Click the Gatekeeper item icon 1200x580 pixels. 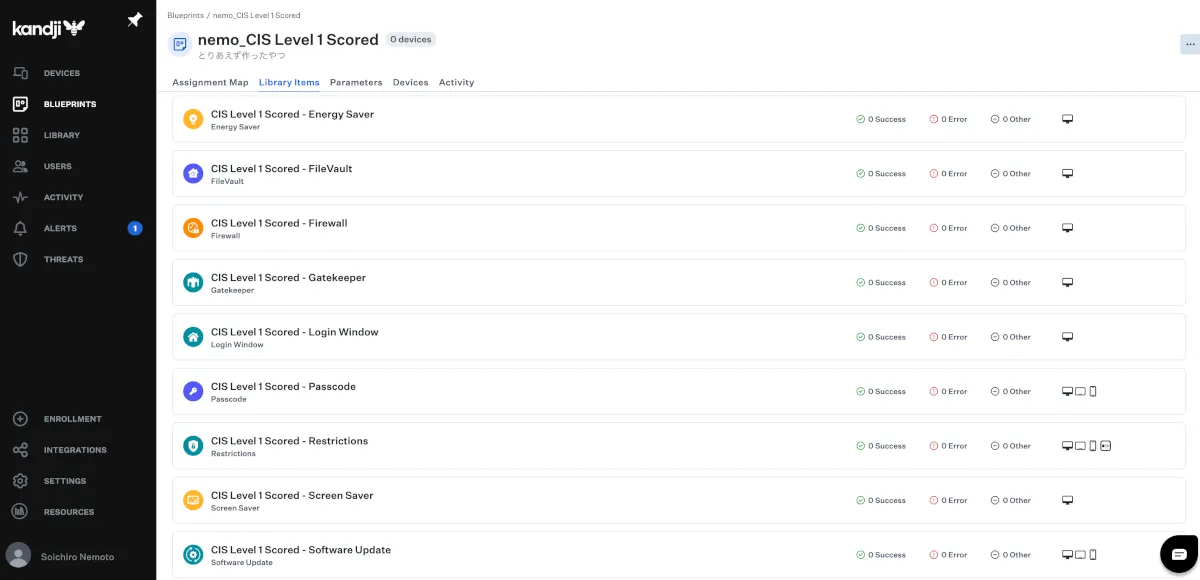point(193,283)
